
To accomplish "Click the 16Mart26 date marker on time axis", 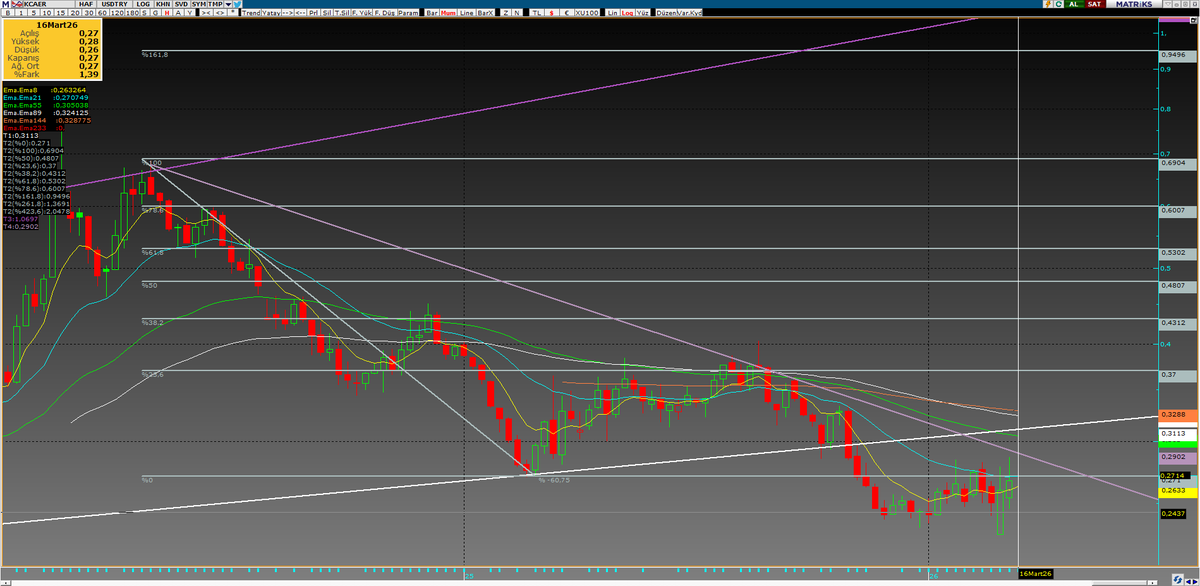I will click(x=1035, y=573).
